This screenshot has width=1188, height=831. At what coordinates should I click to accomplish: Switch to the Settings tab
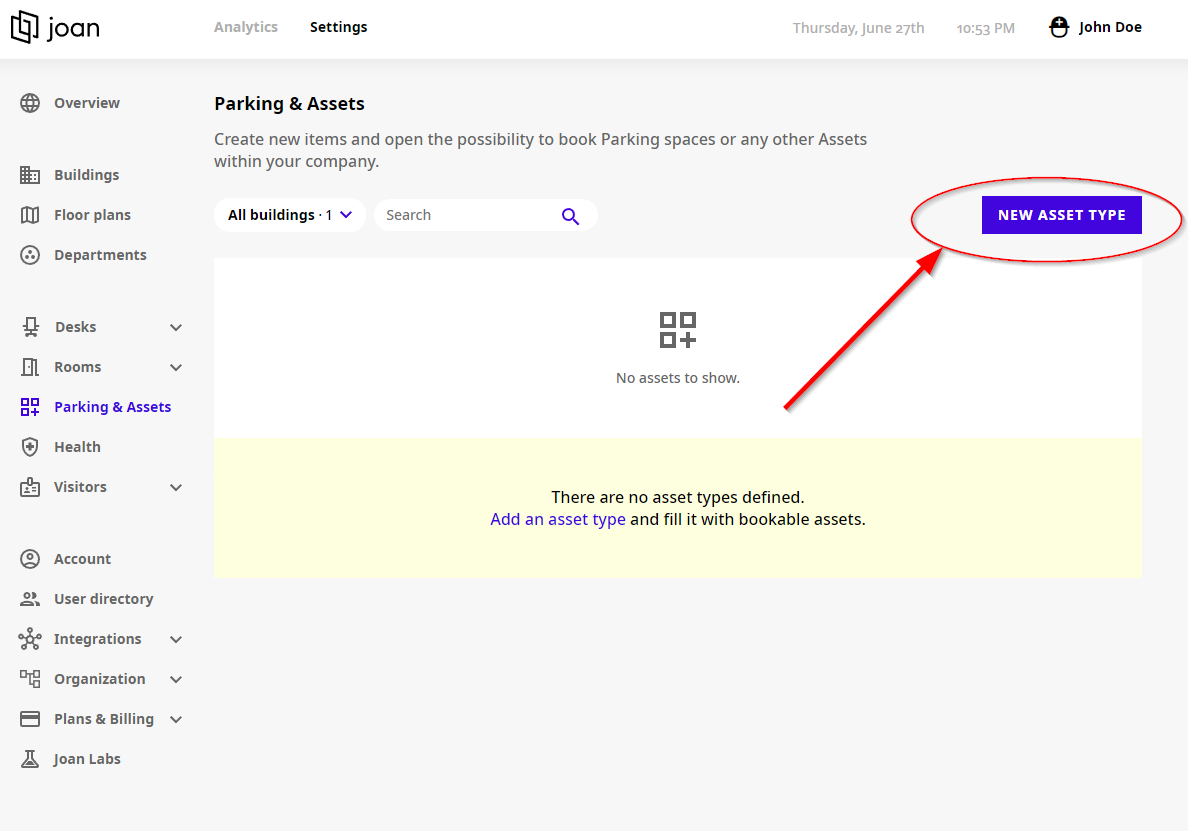(x=338, y=27)
